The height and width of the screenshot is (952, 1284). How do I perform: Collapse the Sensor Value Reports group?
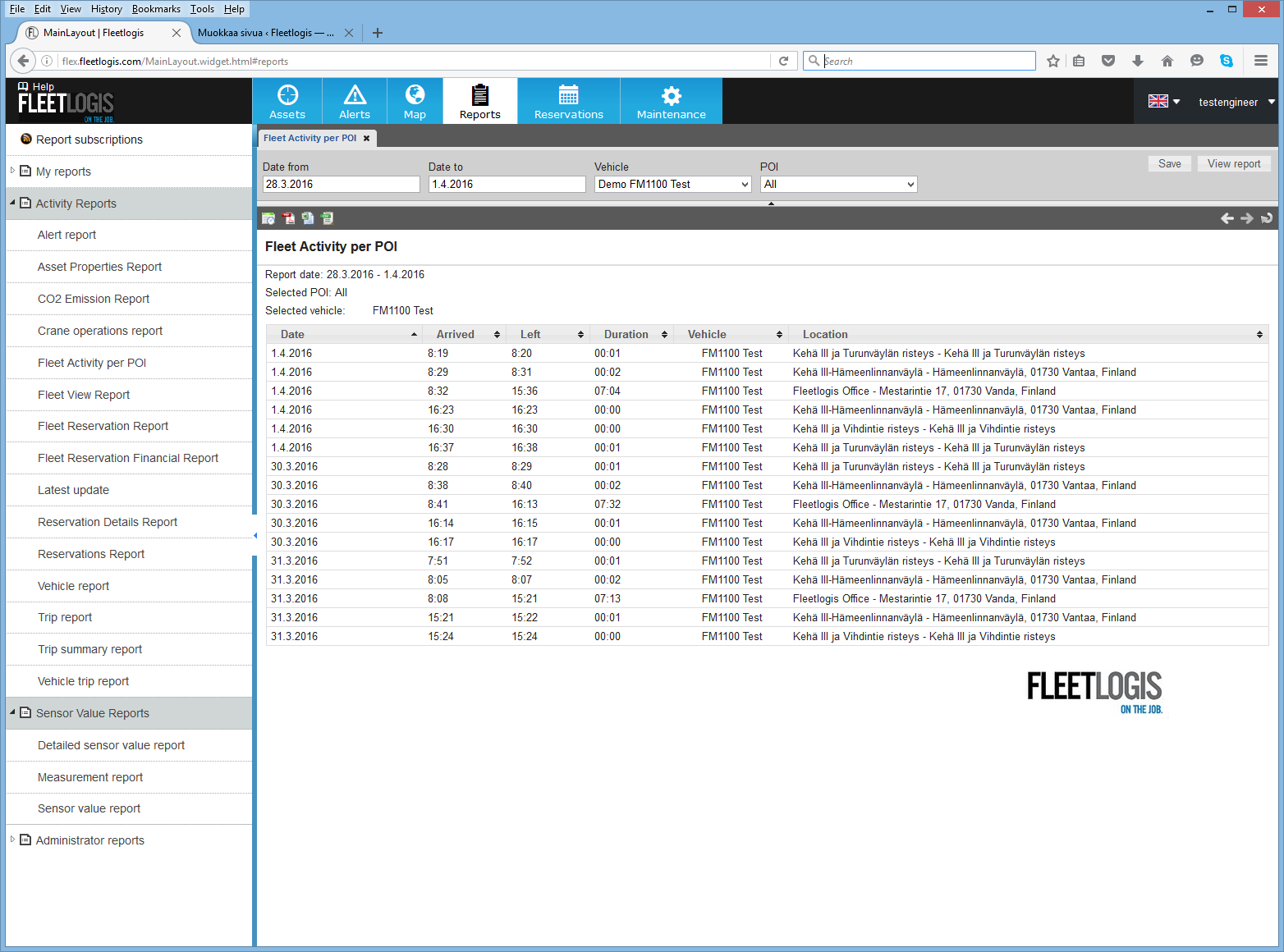pos(12,712)
